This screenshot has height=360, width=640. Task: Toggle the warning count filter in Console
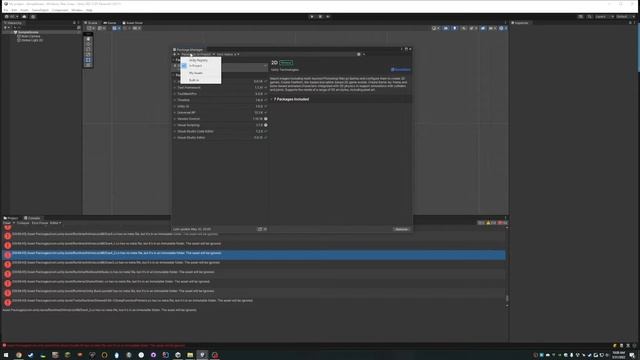click(491, 223)
